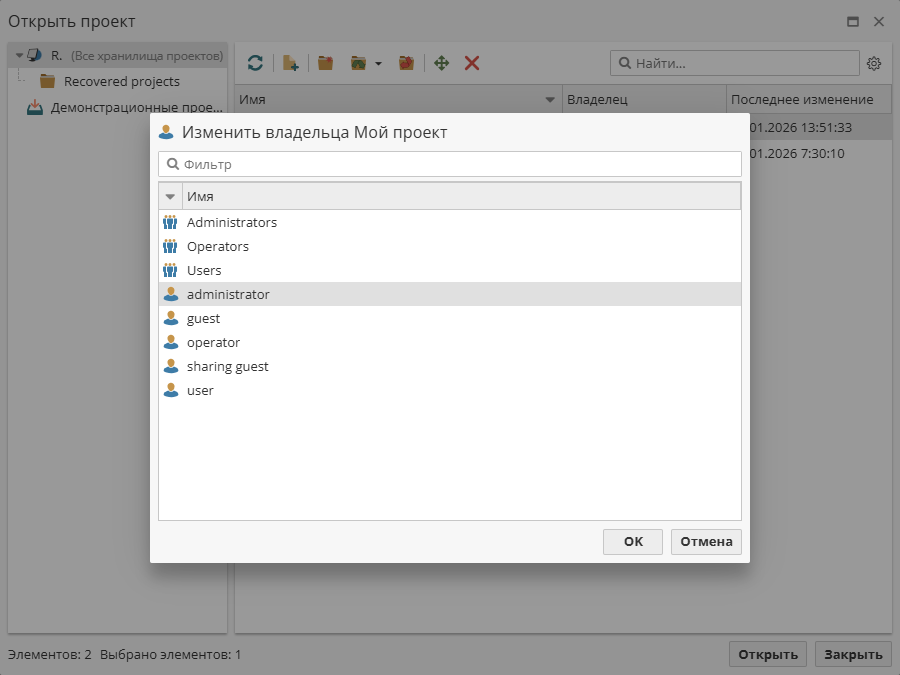Collapse the Все хранилища проектов node
900x675 pixels.
coord(18,55)
